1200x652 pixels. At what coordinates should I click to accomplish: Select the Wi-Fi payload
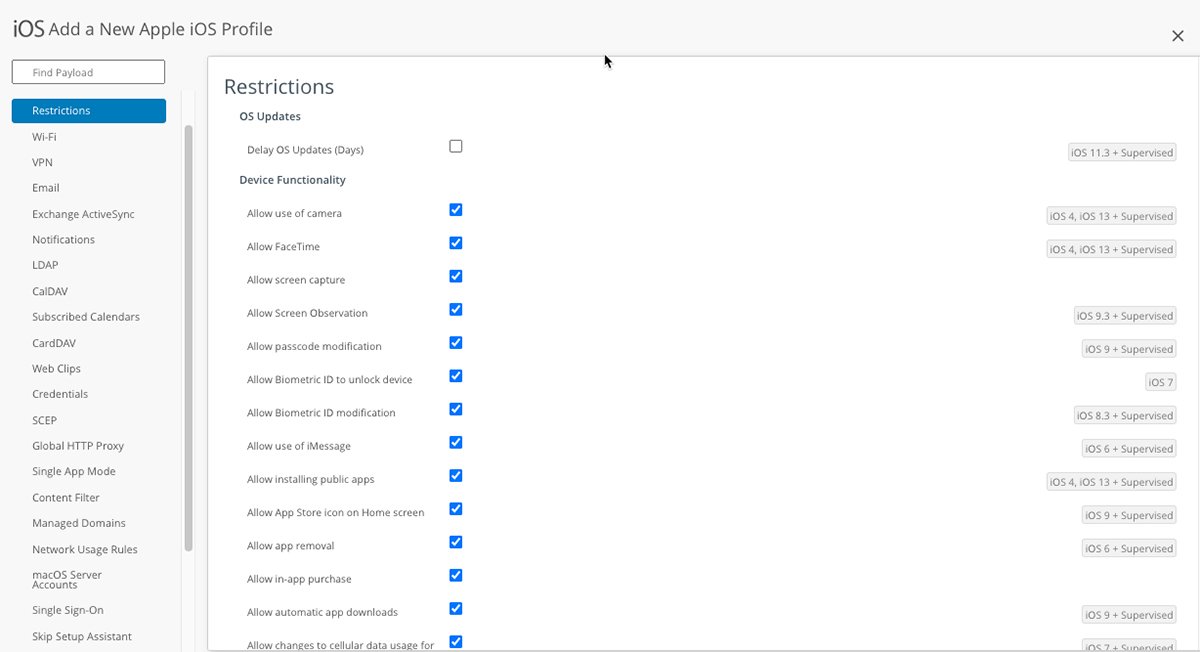click(44, 136)
